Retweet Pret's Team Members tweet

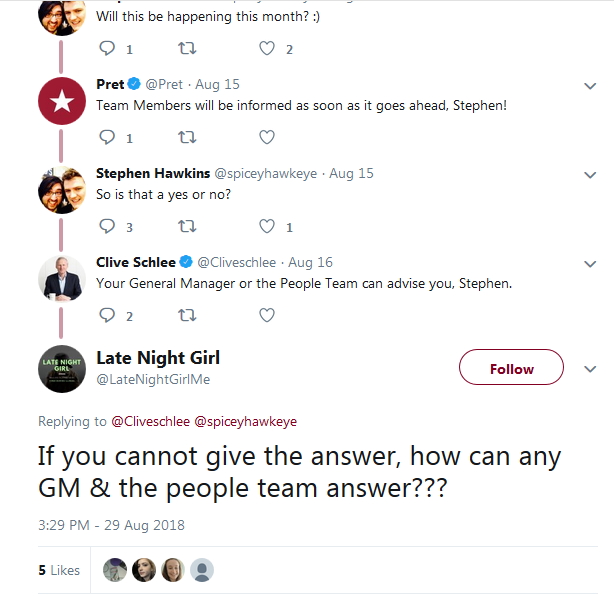[x=186, y=138]
